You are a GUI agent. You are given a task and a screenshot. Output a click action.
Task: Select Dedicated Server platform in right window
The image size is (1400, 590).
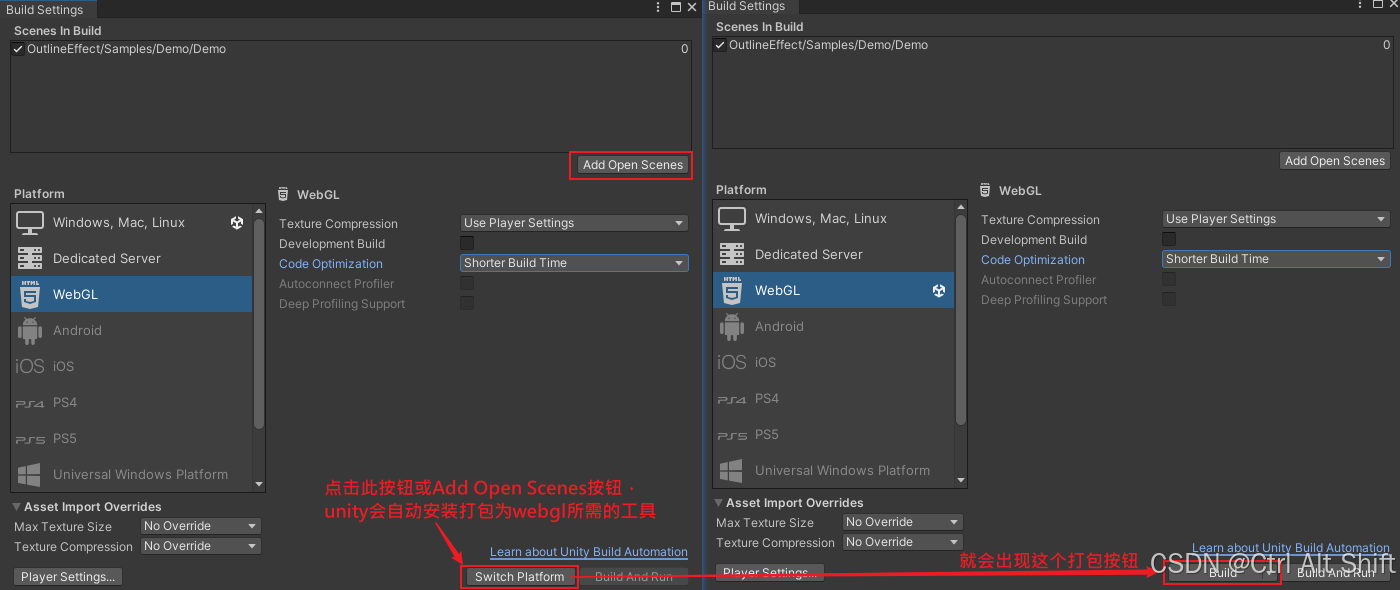point(834,255)
